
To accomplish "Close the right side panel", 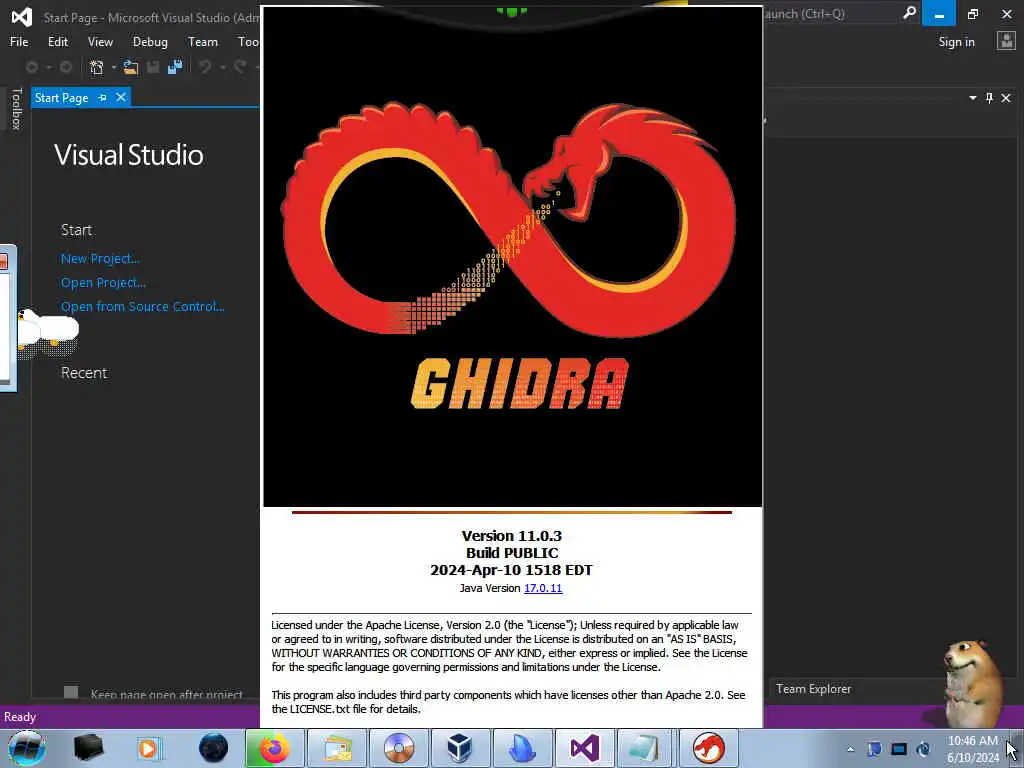I will (1006, 98).
